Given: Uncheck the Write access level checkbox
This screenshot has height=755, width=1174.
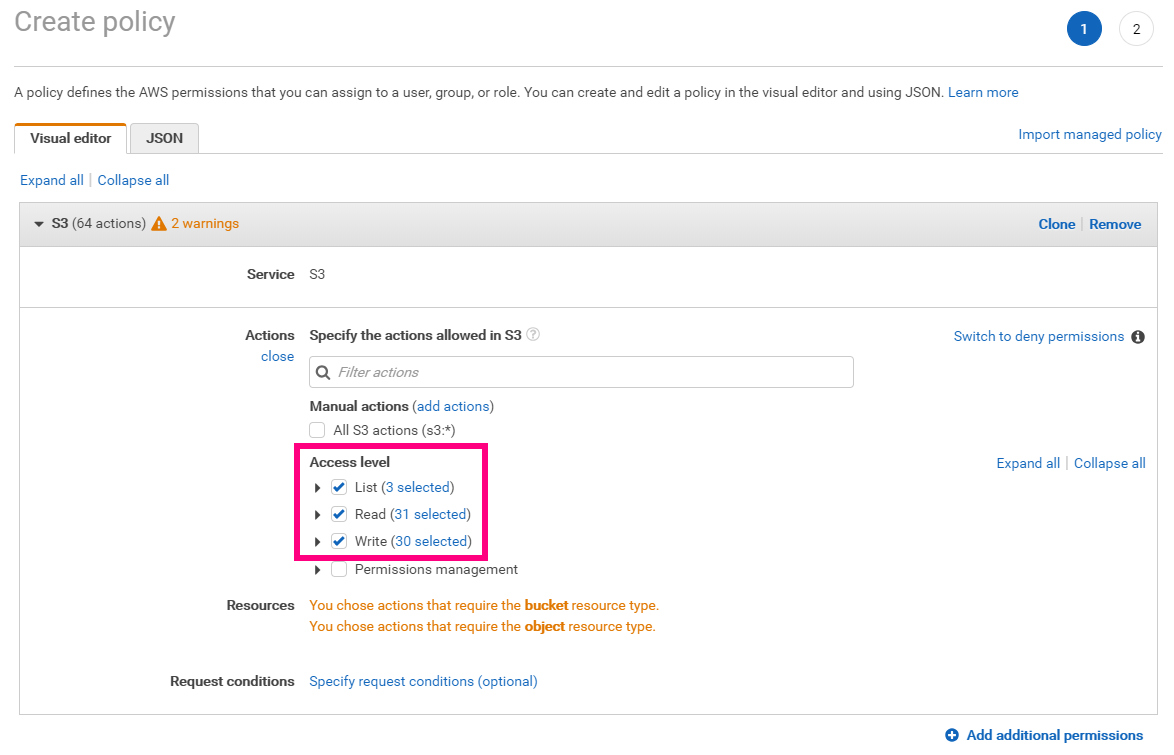Looking at the screenshot, I should point(339,542).
